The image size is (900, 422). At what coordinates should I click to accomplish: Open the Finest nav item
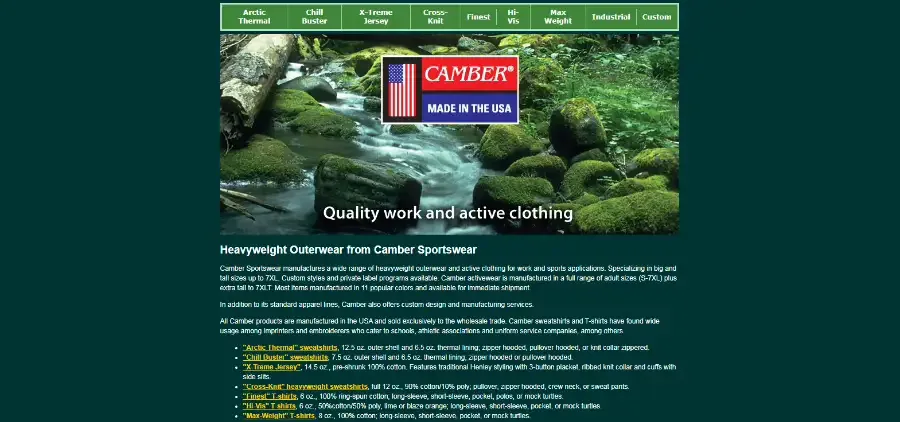[478, 17]
